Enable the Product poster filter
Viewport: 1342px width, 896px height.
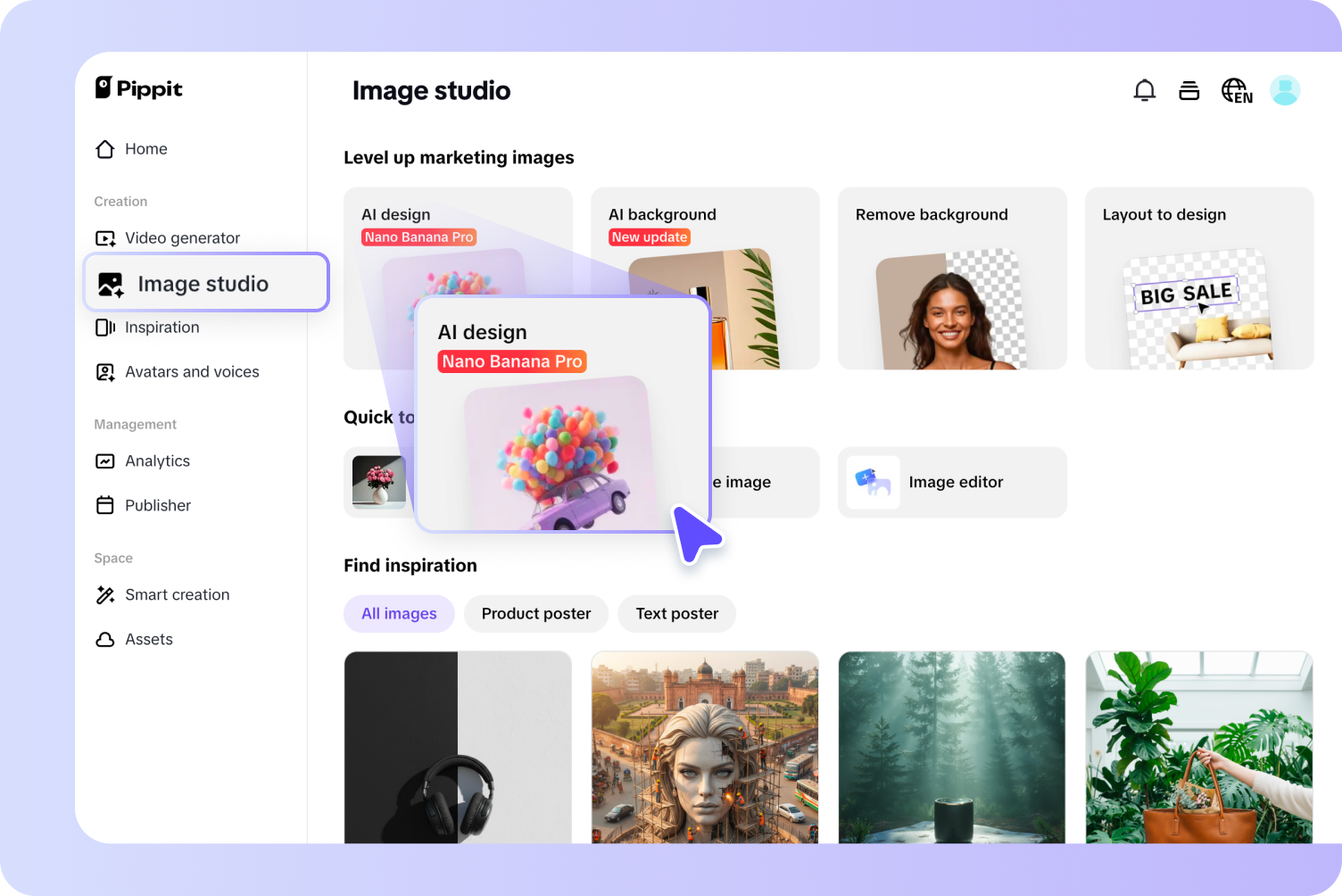click(535, 613)
